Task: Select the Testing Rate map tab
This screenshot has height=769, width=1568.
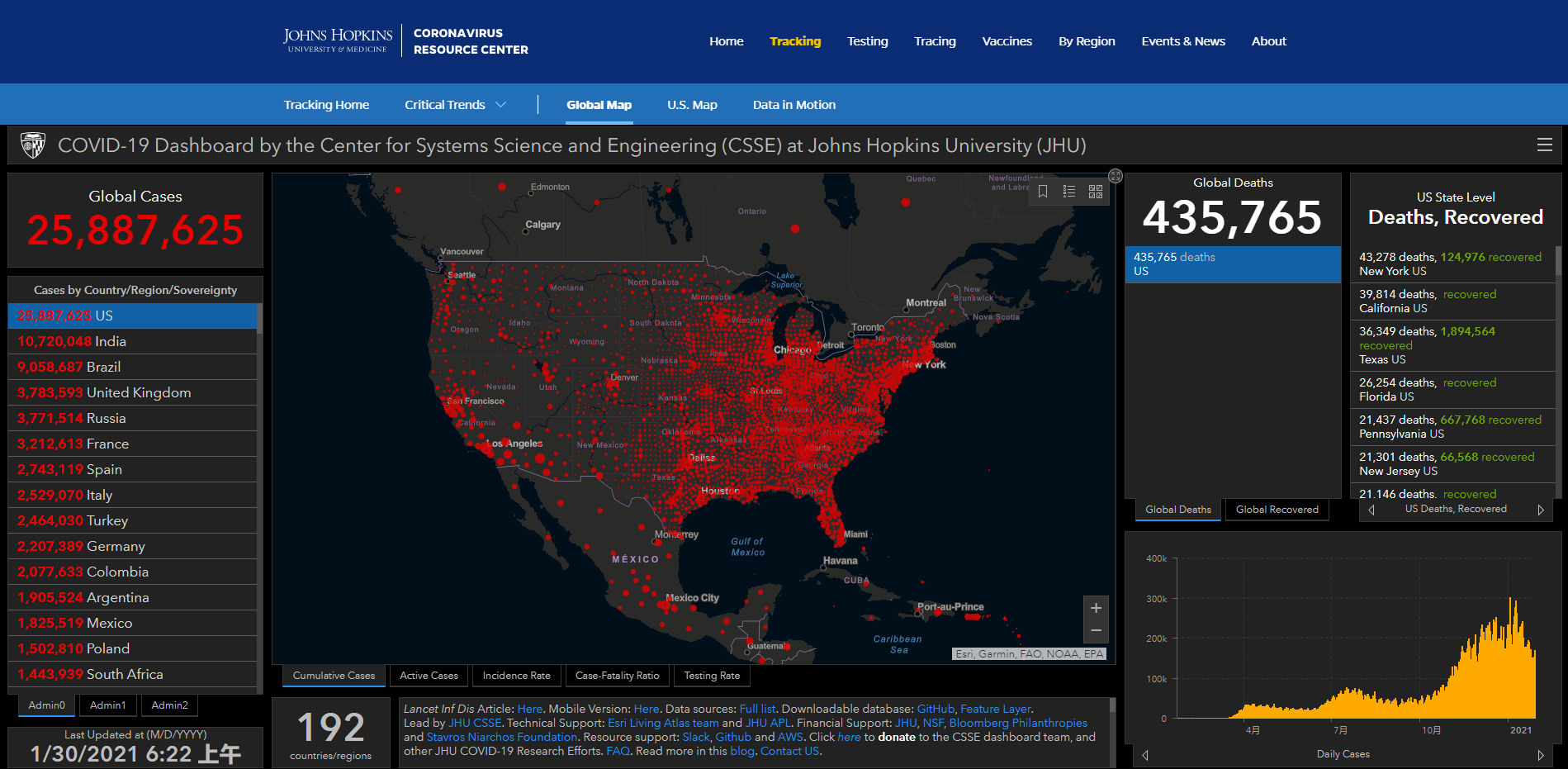Action: (x=712, y=676)
